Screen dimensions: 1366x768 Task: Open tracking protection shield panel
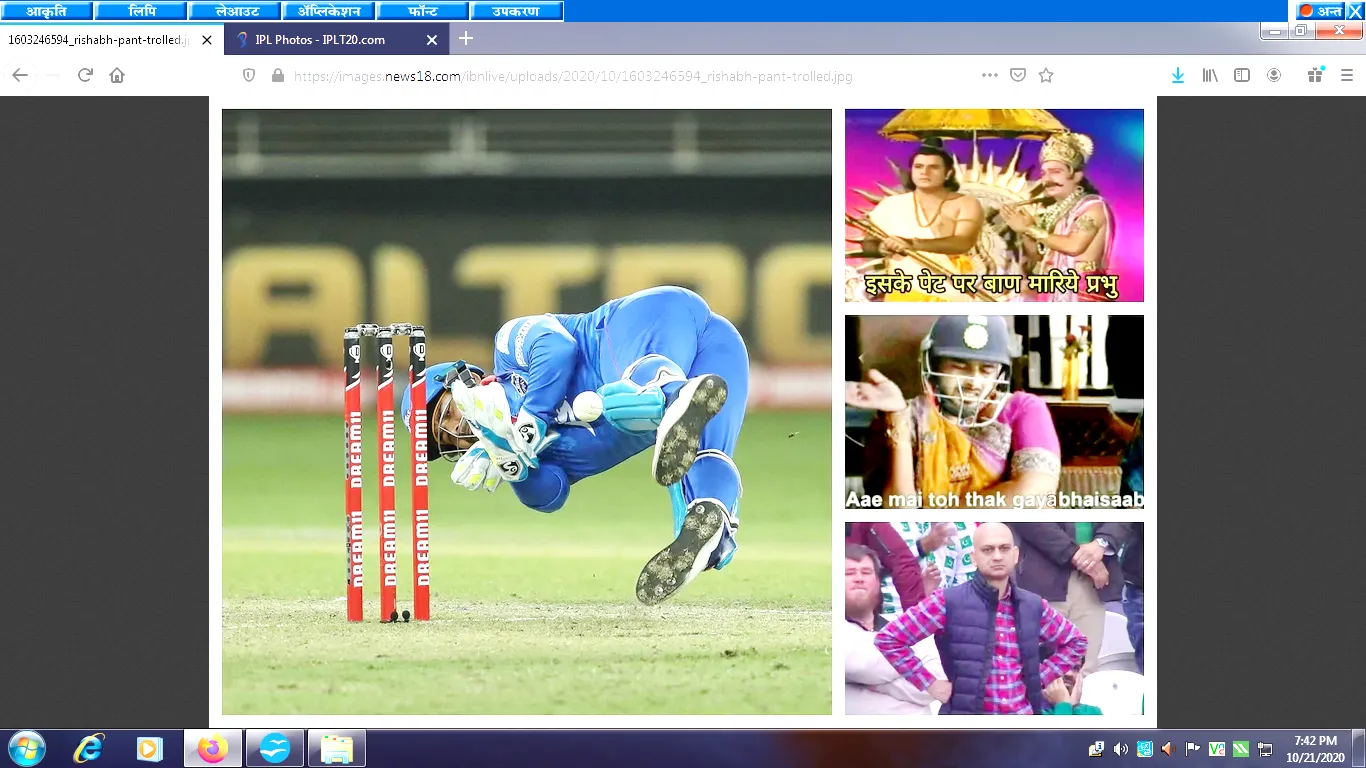pyautogui.click(x=250, y=76)
